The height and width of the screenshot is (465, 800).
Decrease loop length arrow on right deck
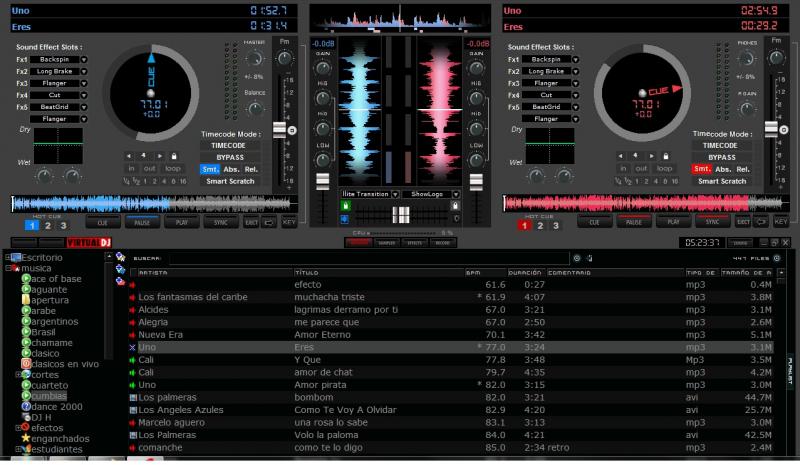621,156
